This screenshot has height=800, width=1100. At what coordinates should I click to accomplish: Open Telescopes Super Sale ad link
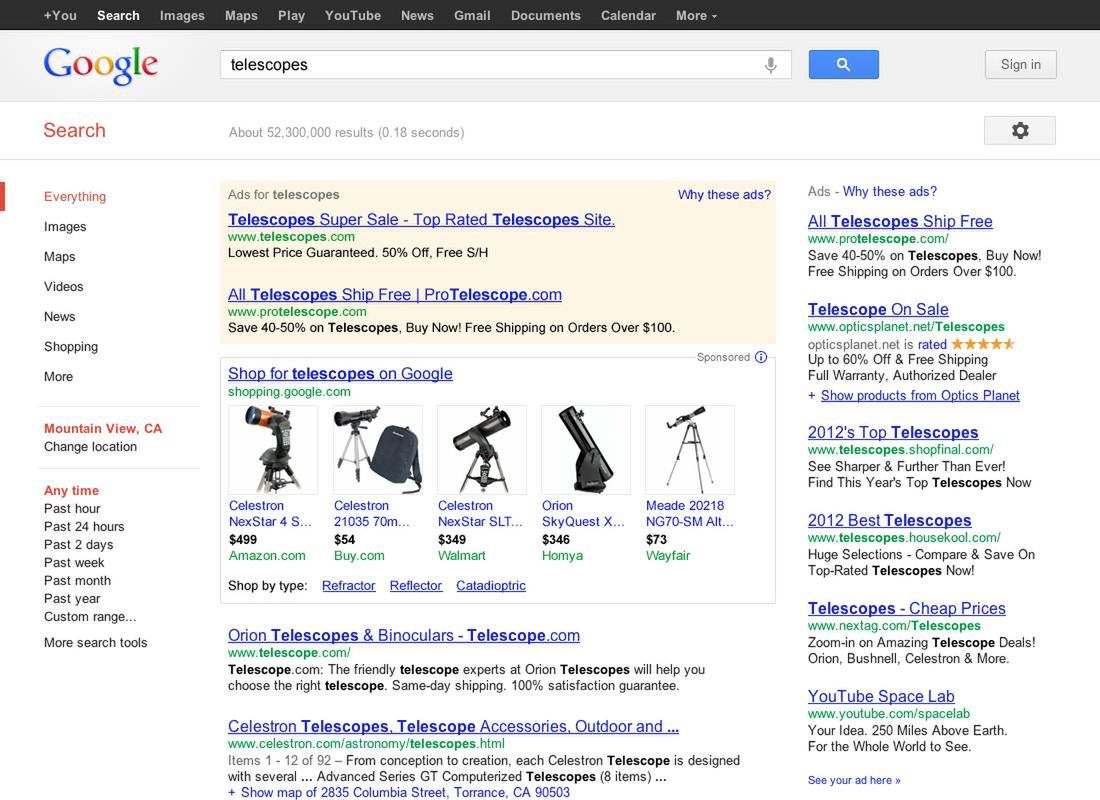[421, 220]
